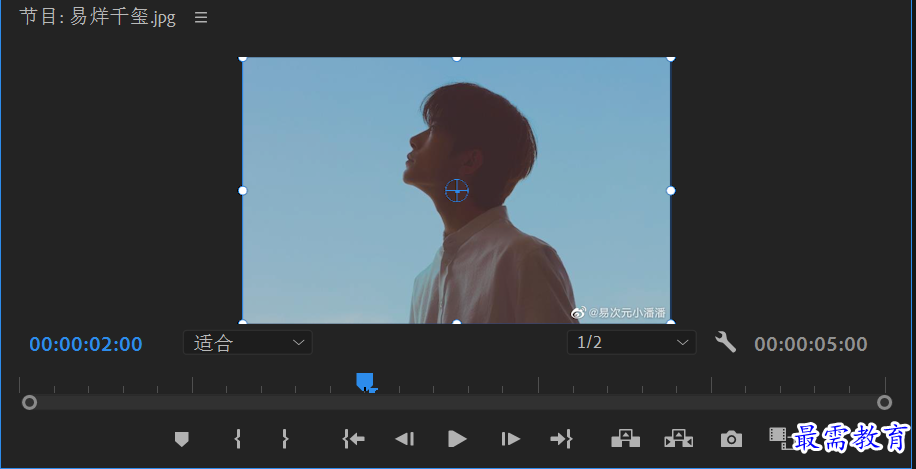Go to Out point
This screenshot has width=916, height=469.
[x=561, y=439]
